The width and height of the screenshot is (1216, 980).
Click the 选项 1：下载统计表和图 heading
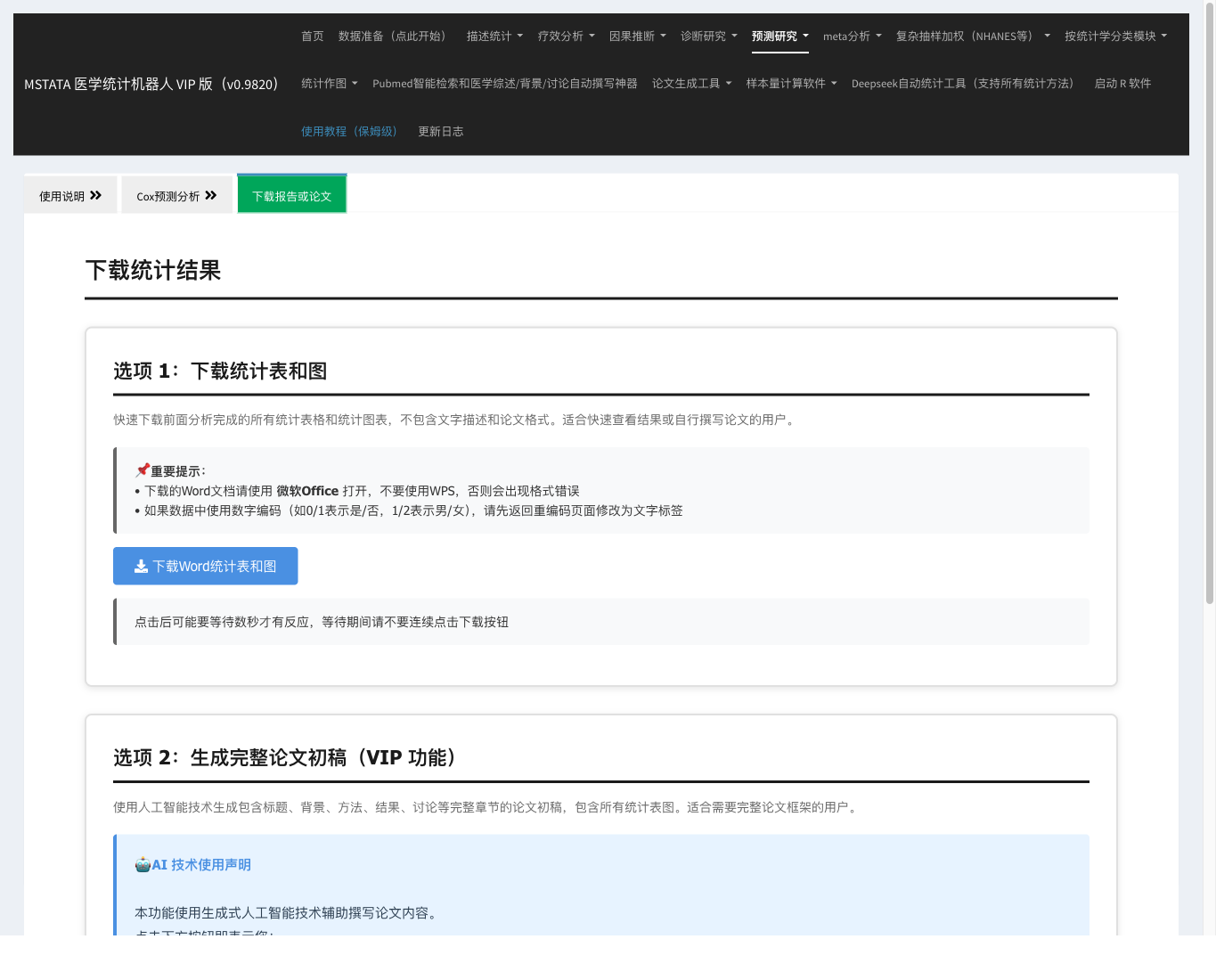pyautogui.click(x=220, y=371)
